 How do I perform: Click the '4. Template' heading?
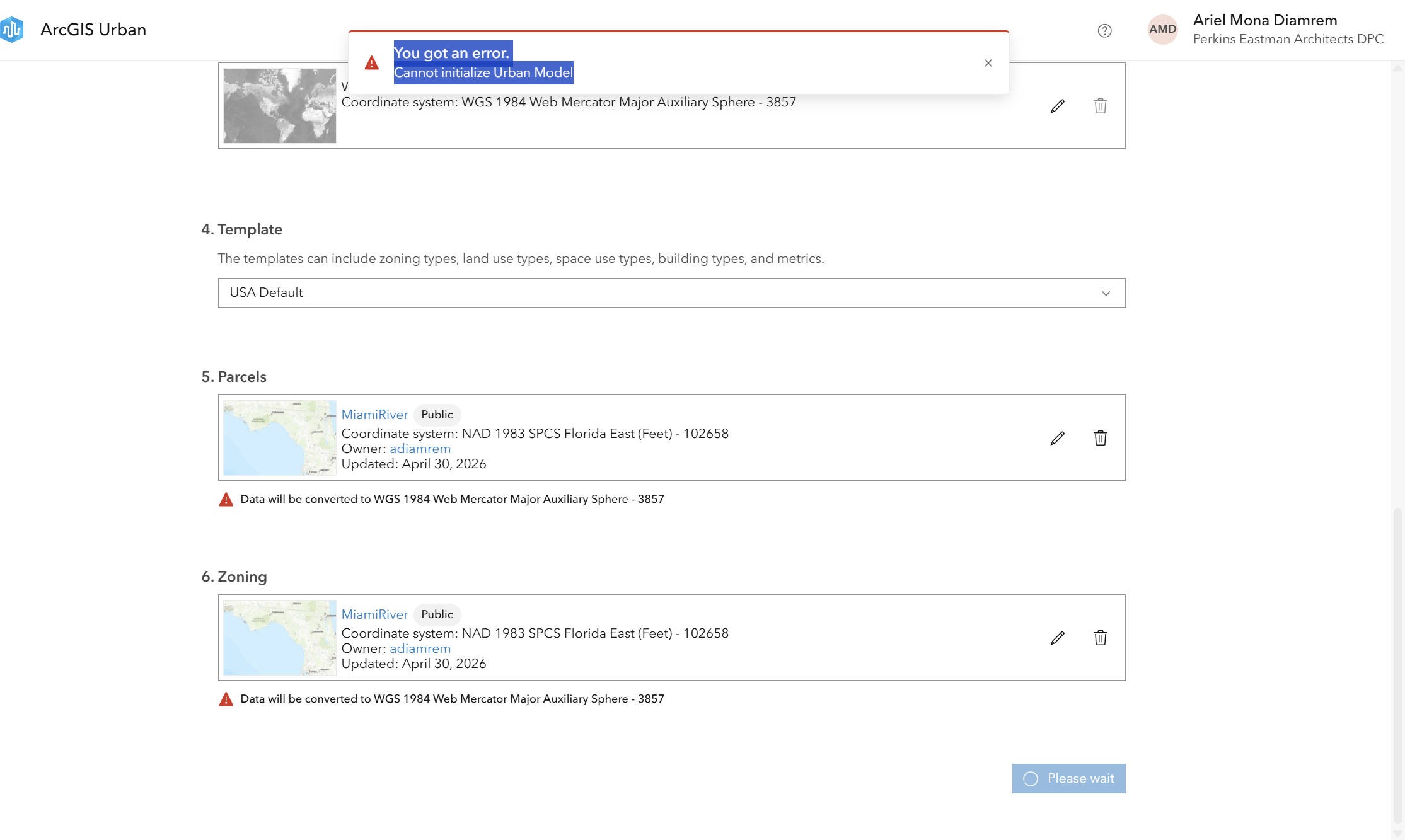point(241,229)
